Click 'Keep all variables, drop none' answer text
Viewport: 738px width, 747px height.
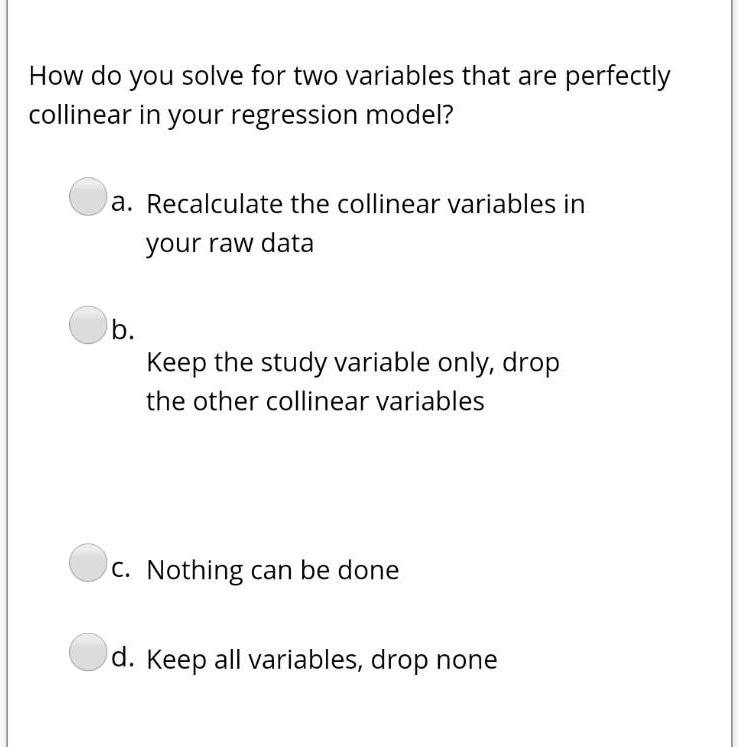(322, 660)
